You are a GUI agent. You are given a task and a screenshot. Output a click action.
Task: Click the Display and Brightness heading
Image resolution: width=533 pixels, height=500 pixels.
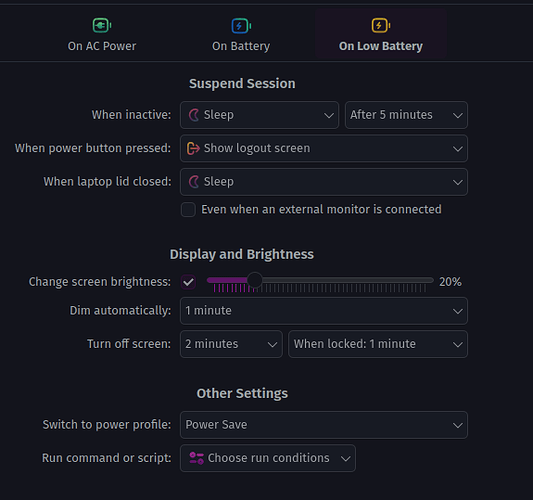(242, 254)
